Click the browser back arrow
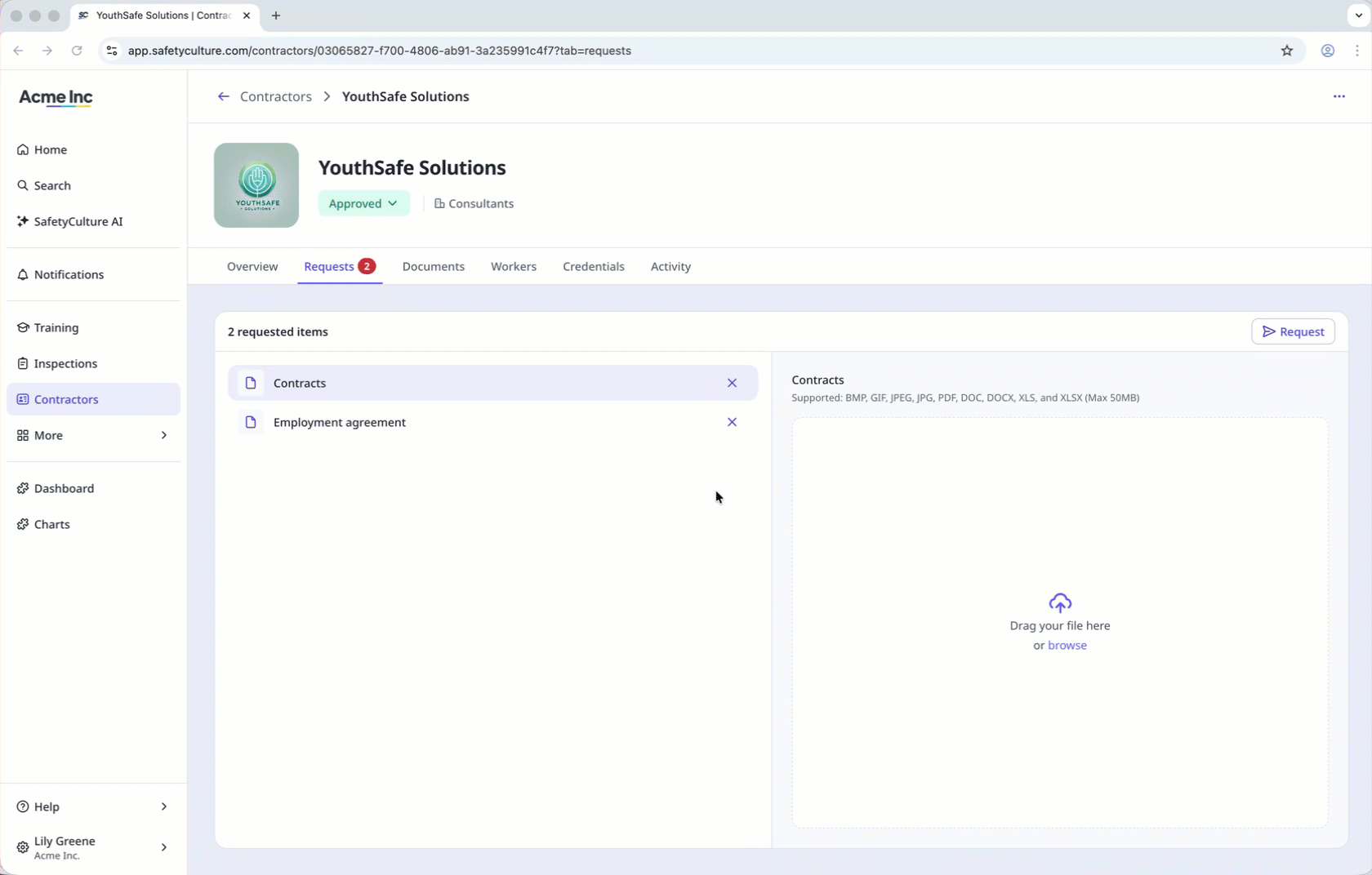The height and width of the screenshot is (875, 1372). tap(18, 51)
